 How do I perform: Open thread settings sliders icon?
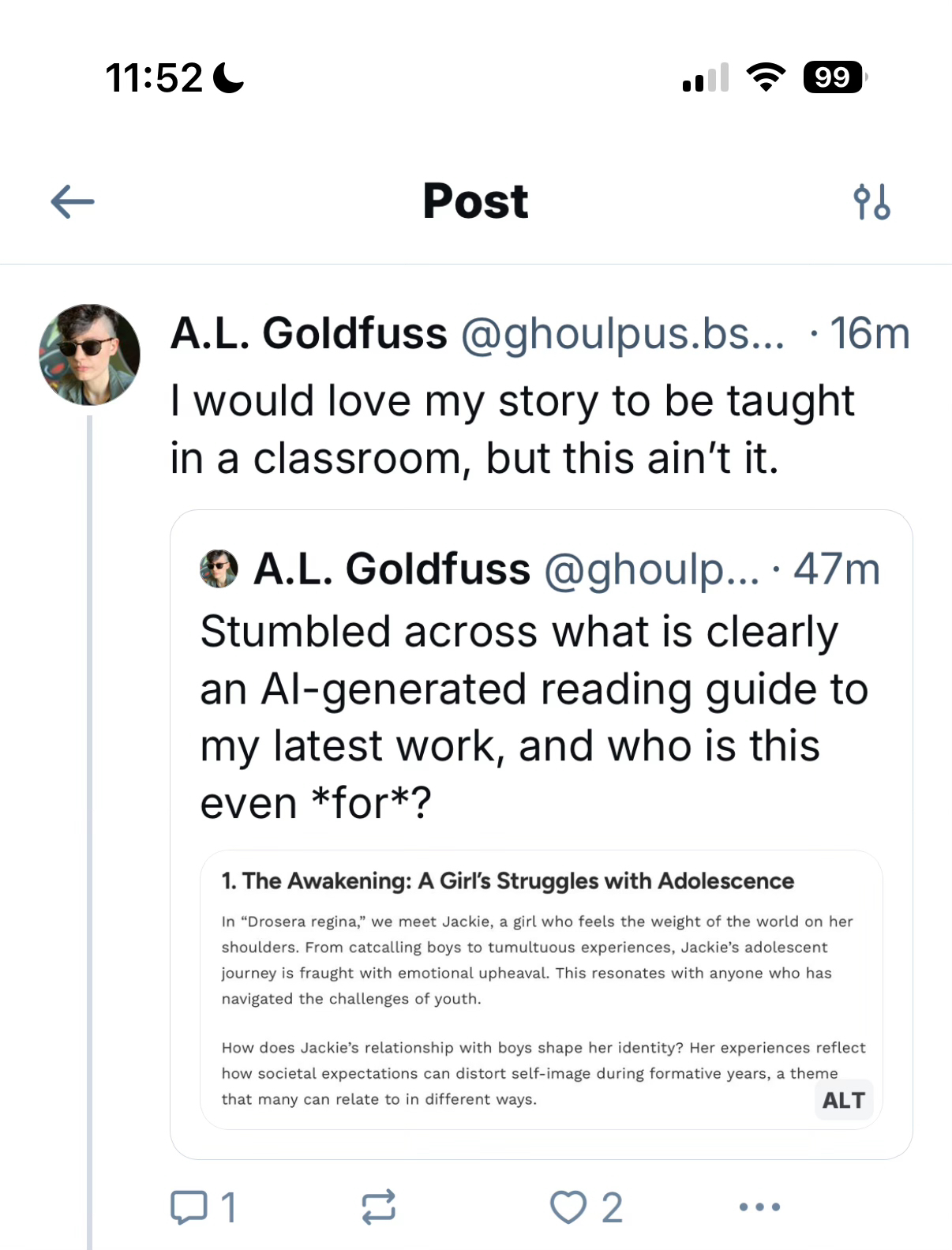pos(871,202)
